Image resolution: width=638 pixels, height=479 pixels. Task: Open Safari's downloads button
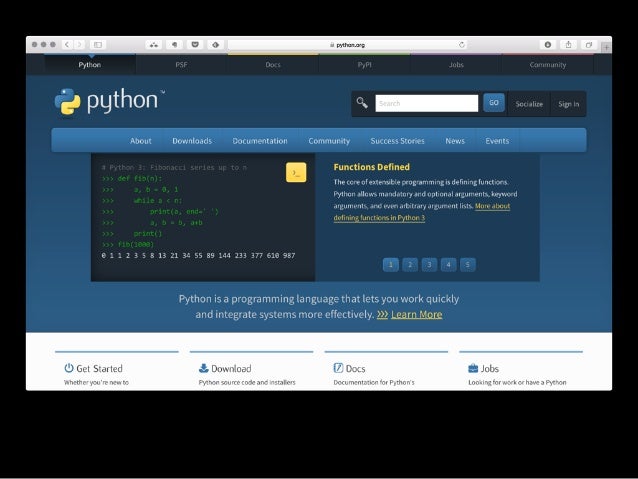tap(548, 45)
